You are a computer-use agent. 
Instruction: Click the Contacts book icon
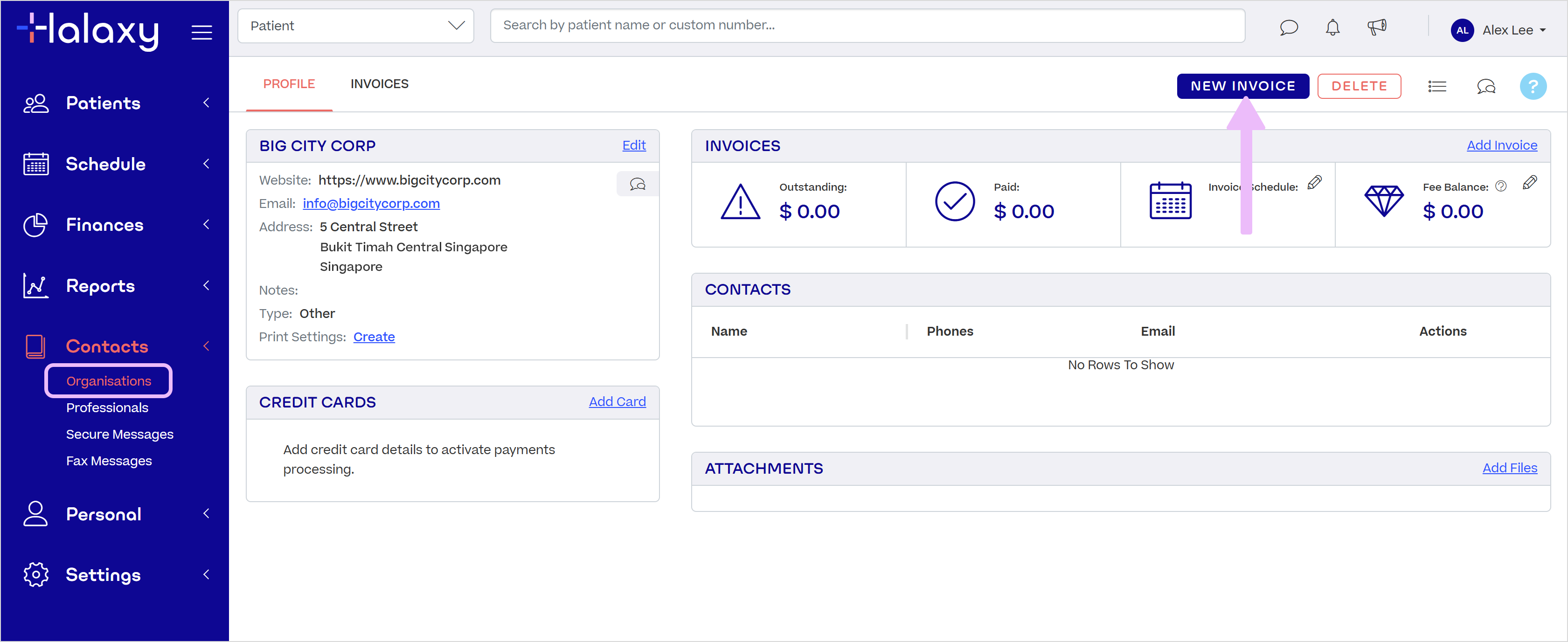point(35,346)
